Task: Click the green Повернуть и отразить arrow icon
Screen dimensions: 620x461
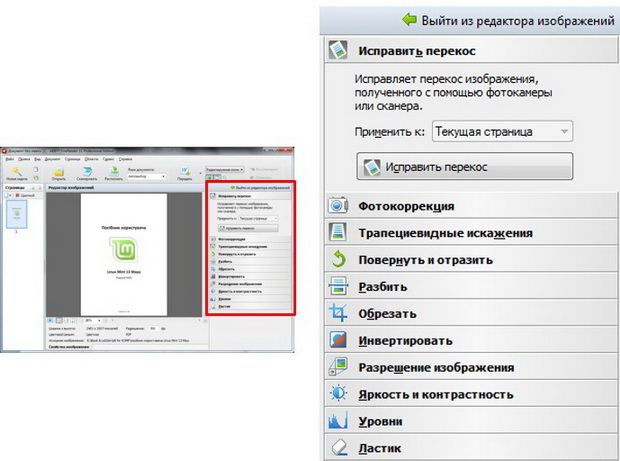Action: coord(337,260)
